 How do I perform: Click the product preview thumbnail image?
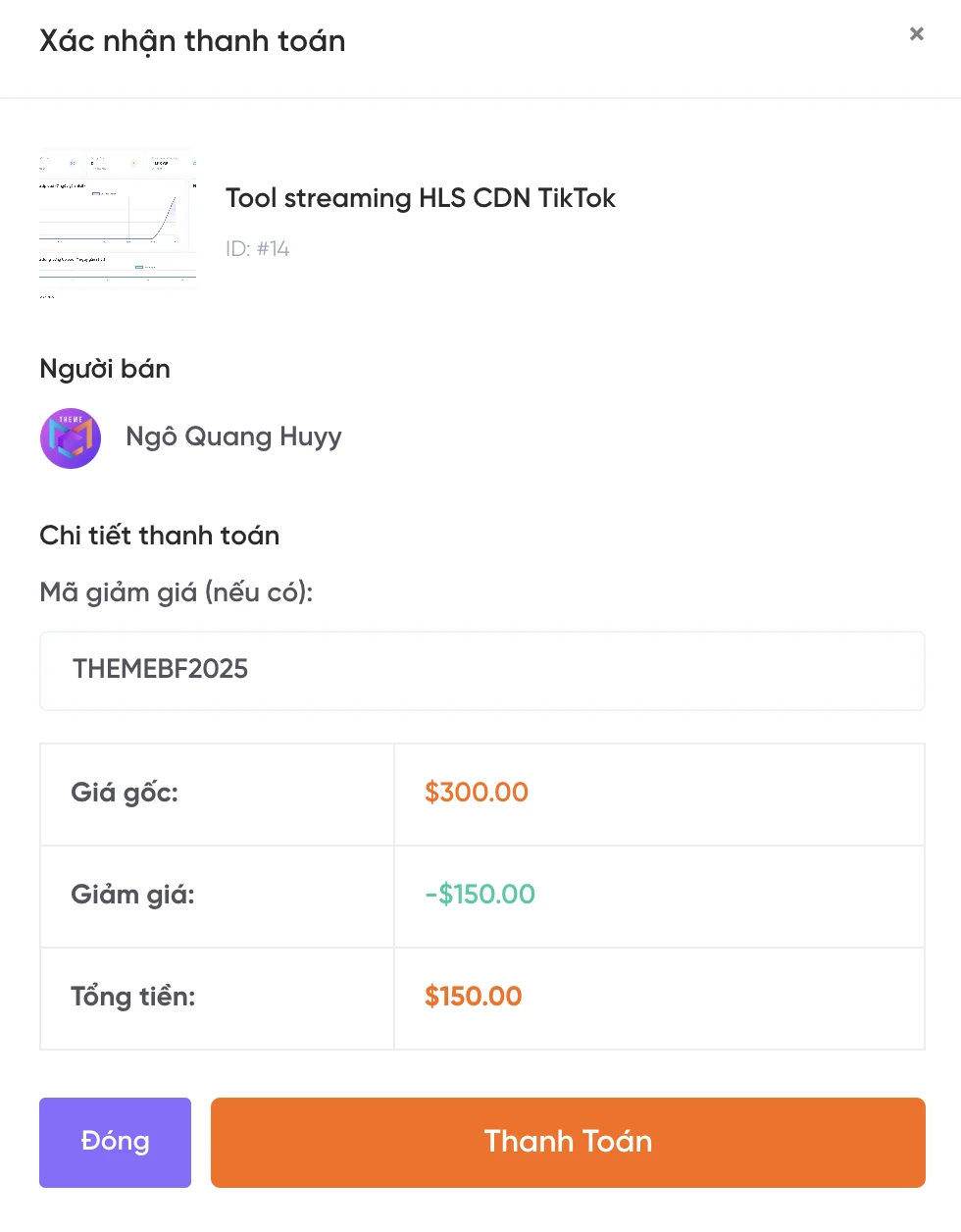click(x=118, y=223)
